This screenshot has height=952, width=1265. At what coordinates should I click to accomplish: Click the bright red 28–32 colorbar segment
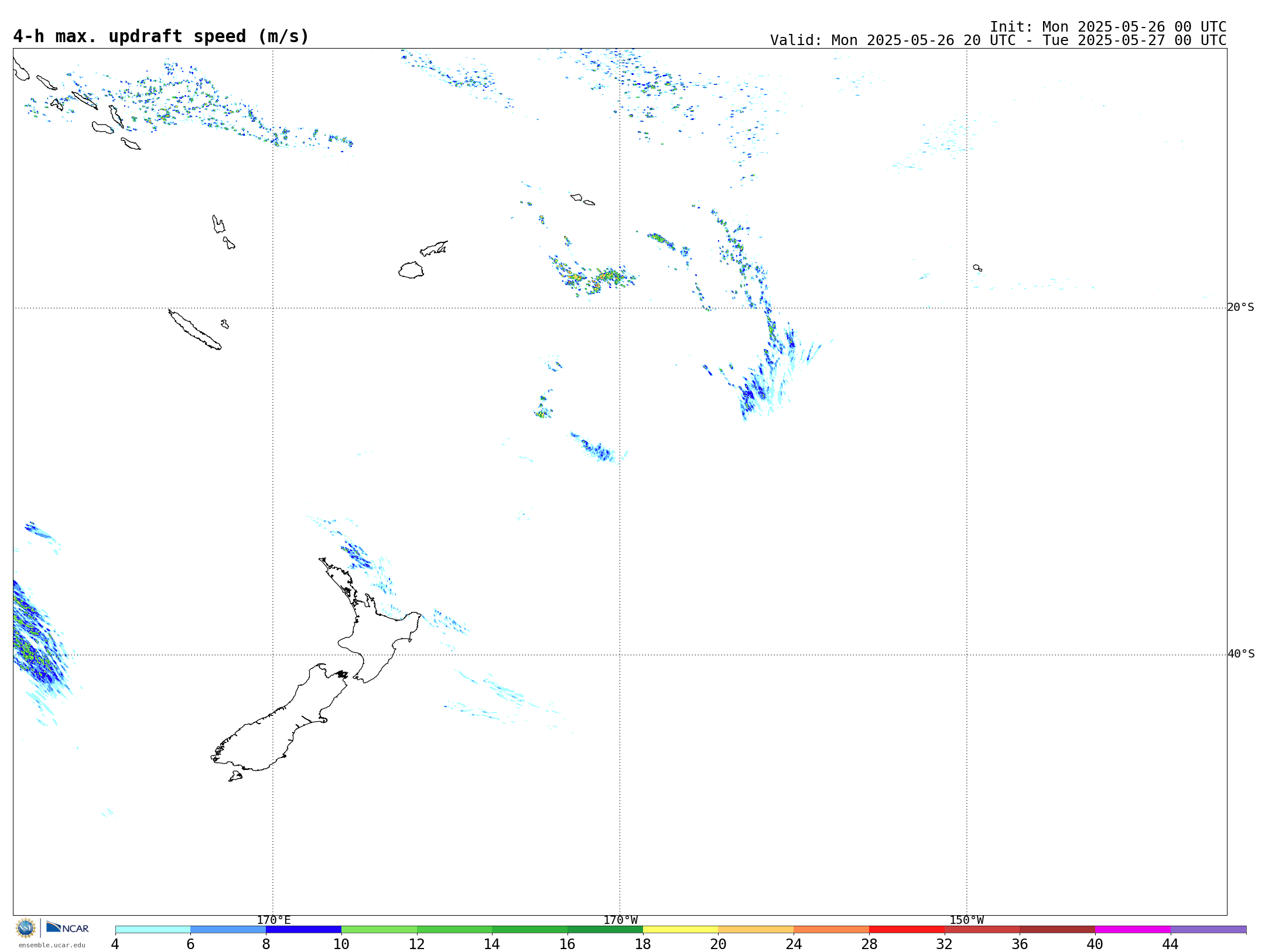(x=907, y=929)
